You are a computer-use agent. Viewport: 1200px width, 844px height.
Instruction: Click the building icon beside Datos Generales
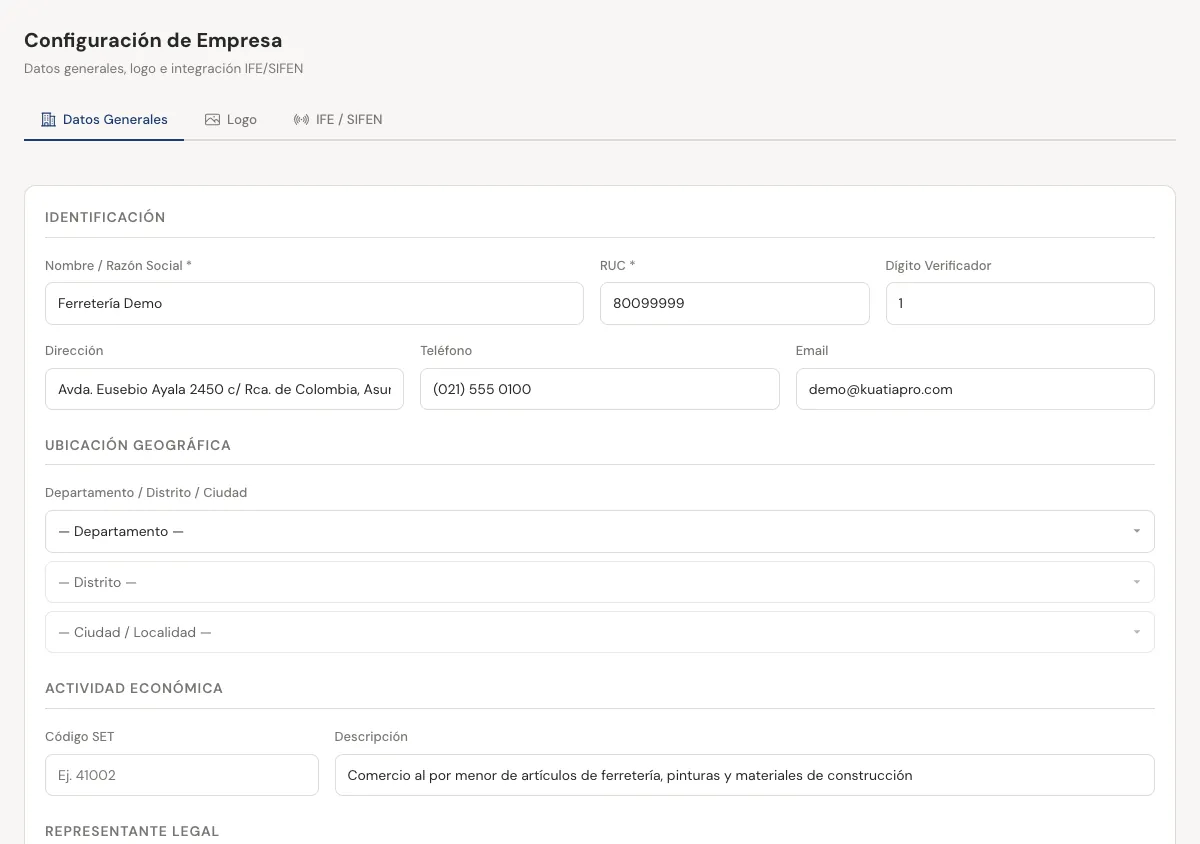pyautogui.click(x=48, y=119)
